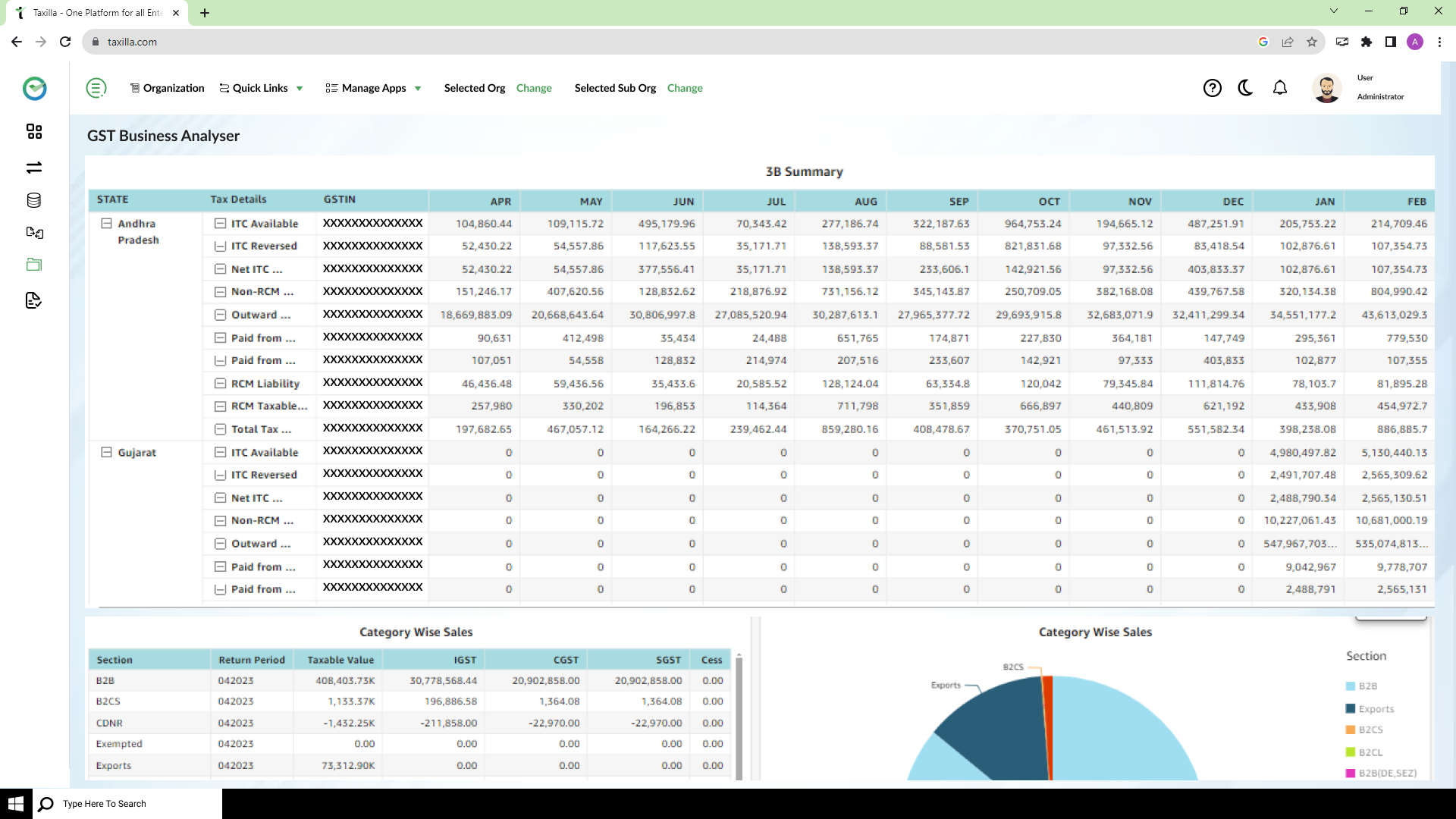Screen dimensions: 1456x819
Task: Collapse Gujarat Outward row
Action: [220, 544]
